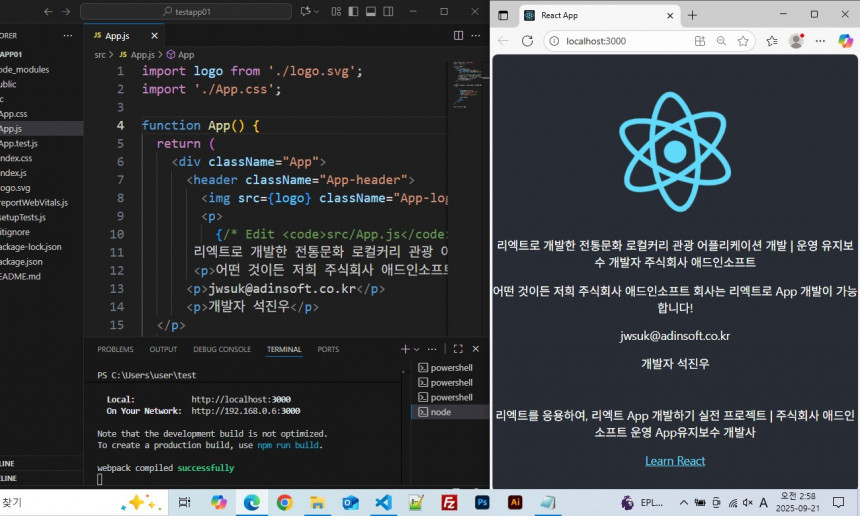Show hidden system tray icons chevron
860x516 pixels.
click(683, 502)
